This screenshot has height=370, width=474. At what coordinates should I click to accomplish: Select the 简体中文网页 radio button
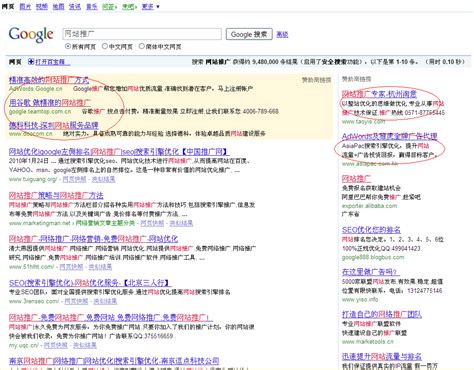pyautogui.click(x=142, y=46)
